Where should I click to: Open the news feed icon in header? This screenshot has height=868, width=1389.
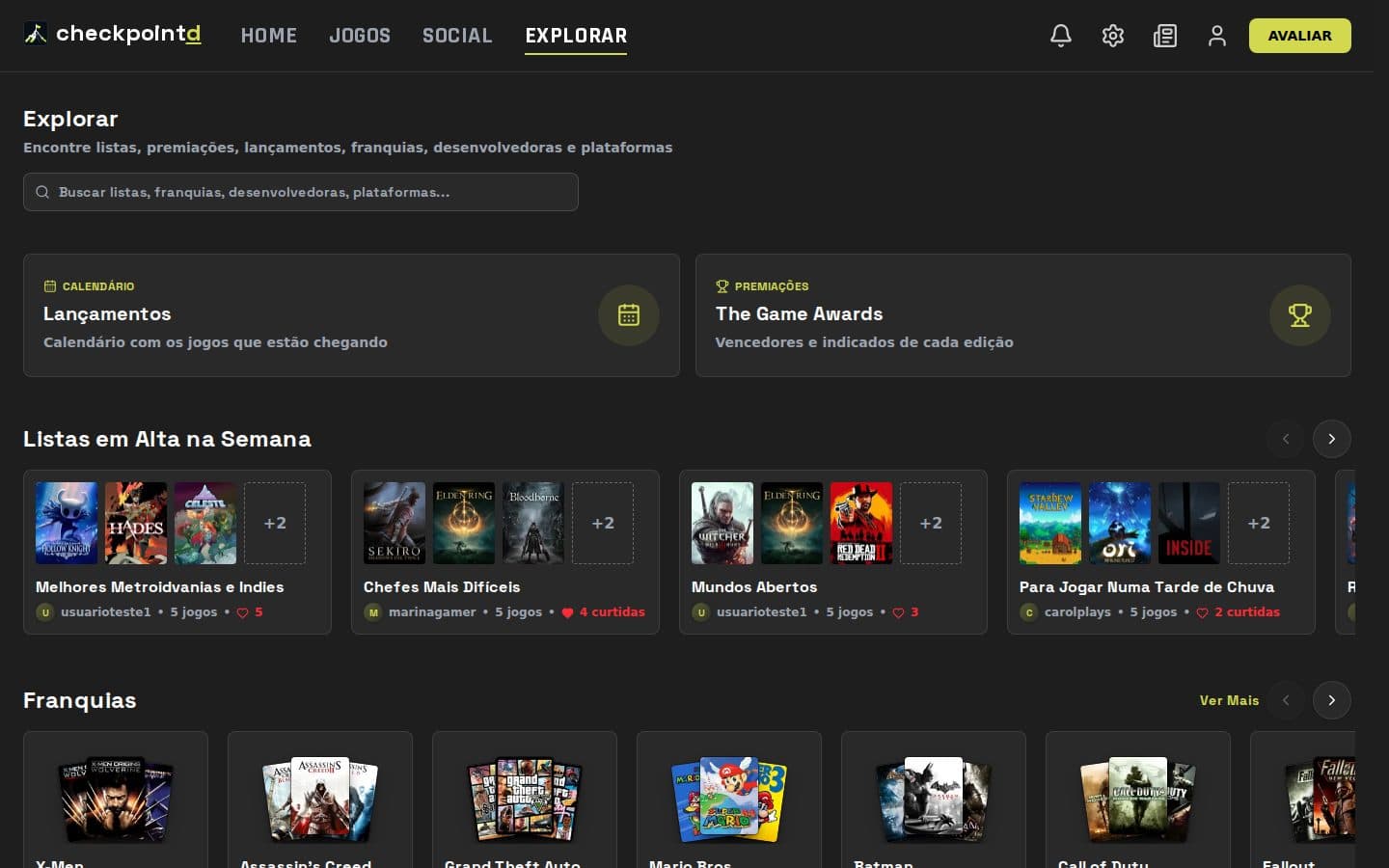coord(1165,36)
